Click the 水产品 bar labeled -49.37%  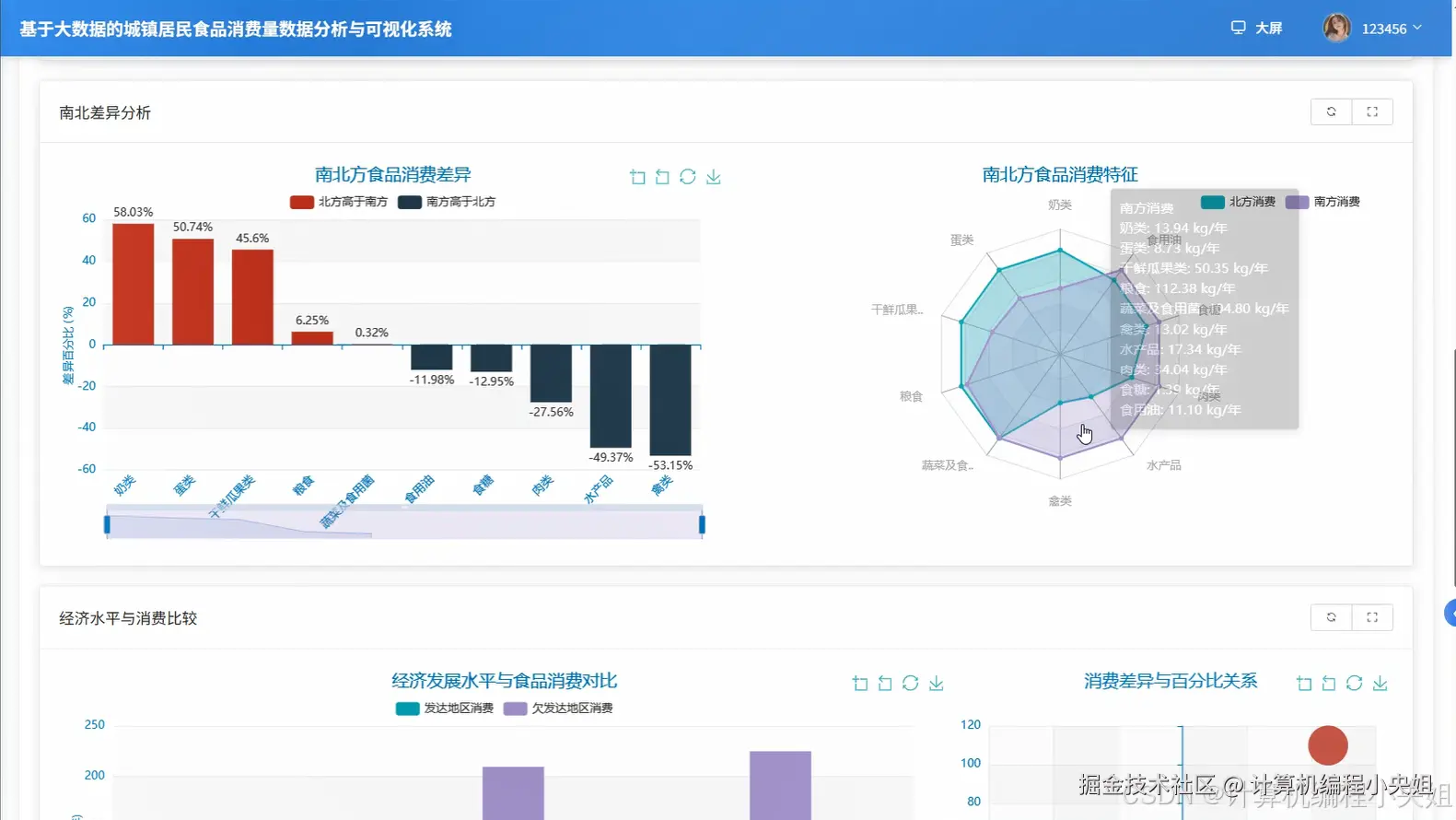[x=611, y=396]
